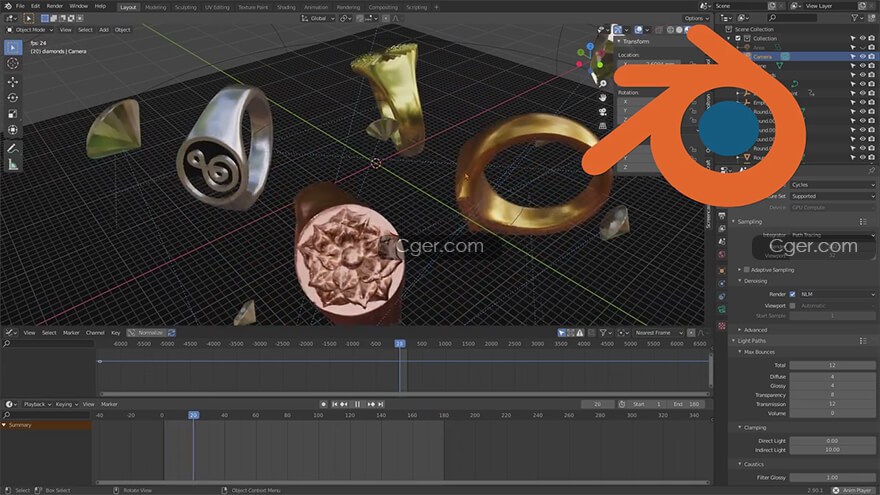
Task: Enable Adaptive Sampling checkbox
Action: [x=746, y=270]
